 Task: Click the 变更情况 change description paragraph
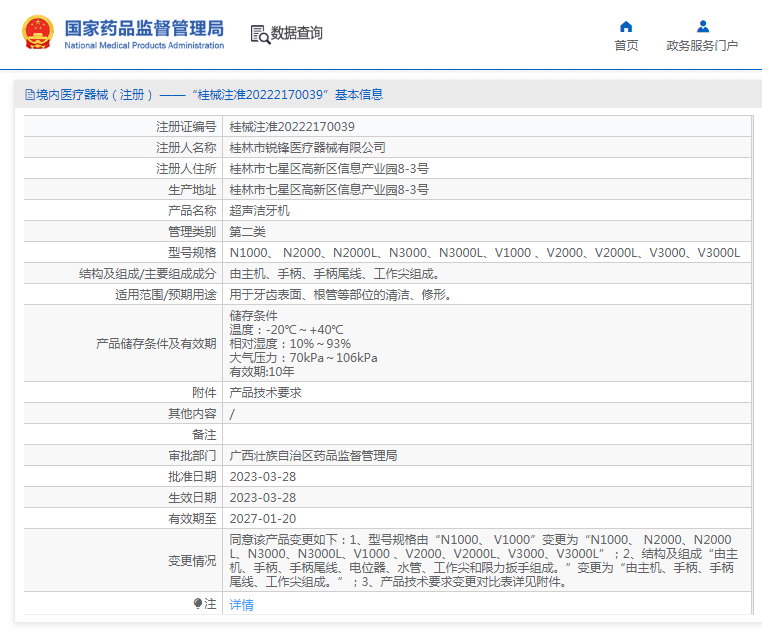pyautogui.click(x=484, y=560)
